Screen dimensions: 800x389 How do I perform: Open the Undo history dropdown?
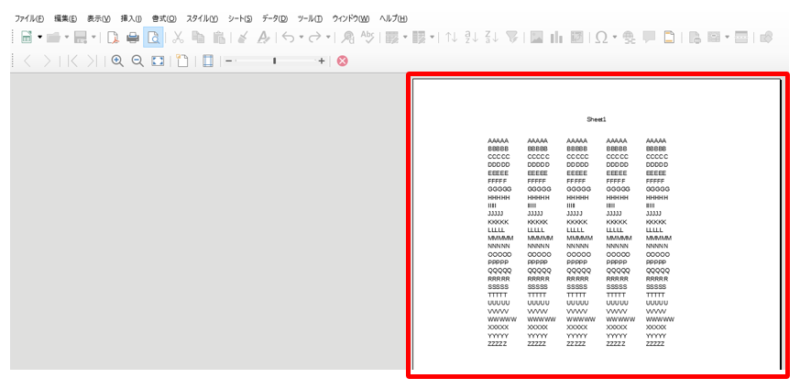[301, 37]
